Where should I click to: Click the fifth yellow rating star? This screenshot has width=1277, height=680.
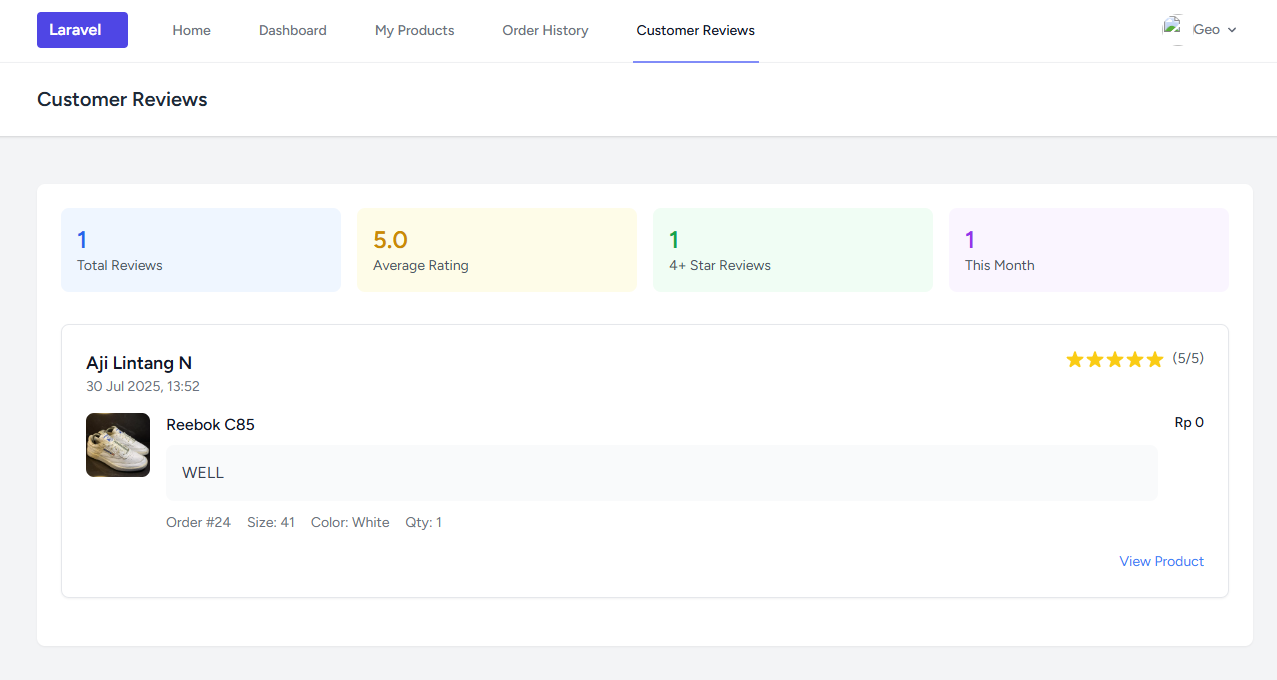point(1155,359)
